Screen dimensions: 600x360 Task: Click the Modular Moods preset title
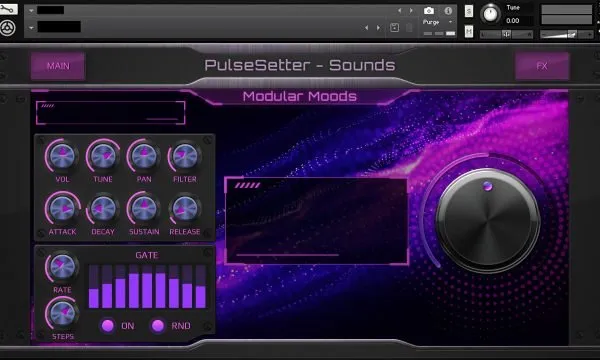[300, 96]
